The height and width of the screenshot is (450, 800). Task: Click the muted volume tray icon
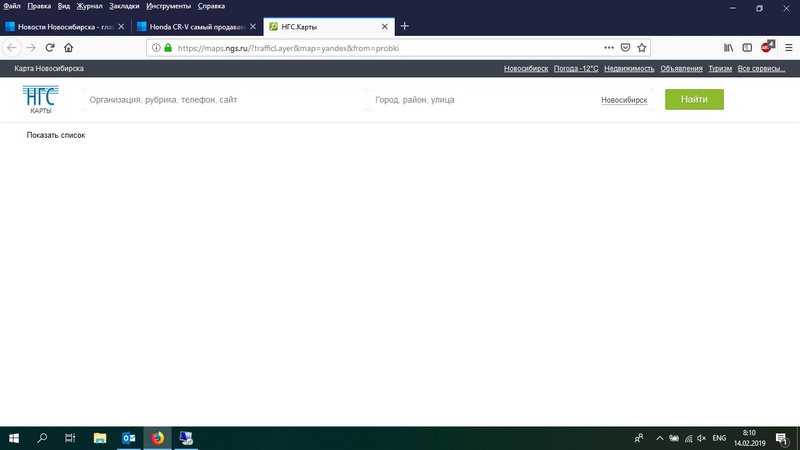[x=702, y=438]
